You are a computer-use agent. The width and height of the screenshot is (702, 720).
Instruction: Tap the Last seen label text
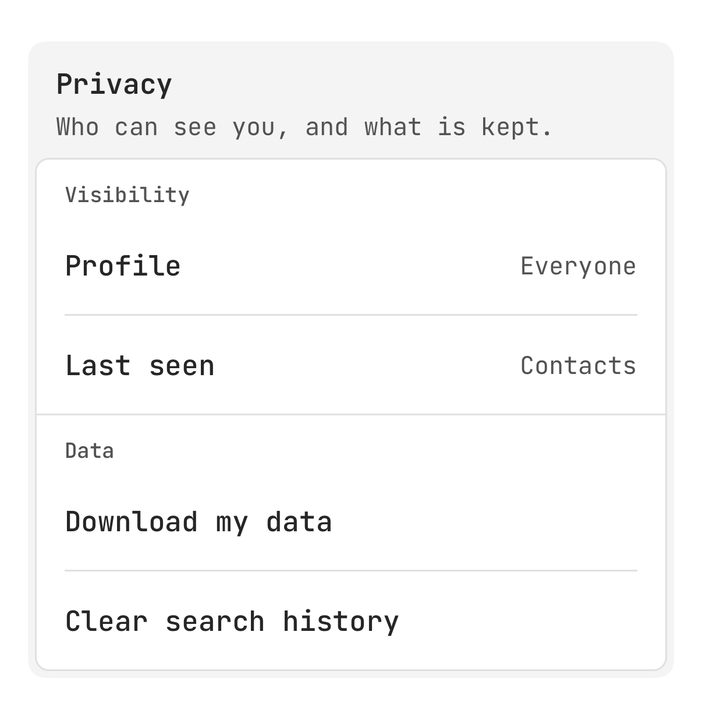[140, 366]
